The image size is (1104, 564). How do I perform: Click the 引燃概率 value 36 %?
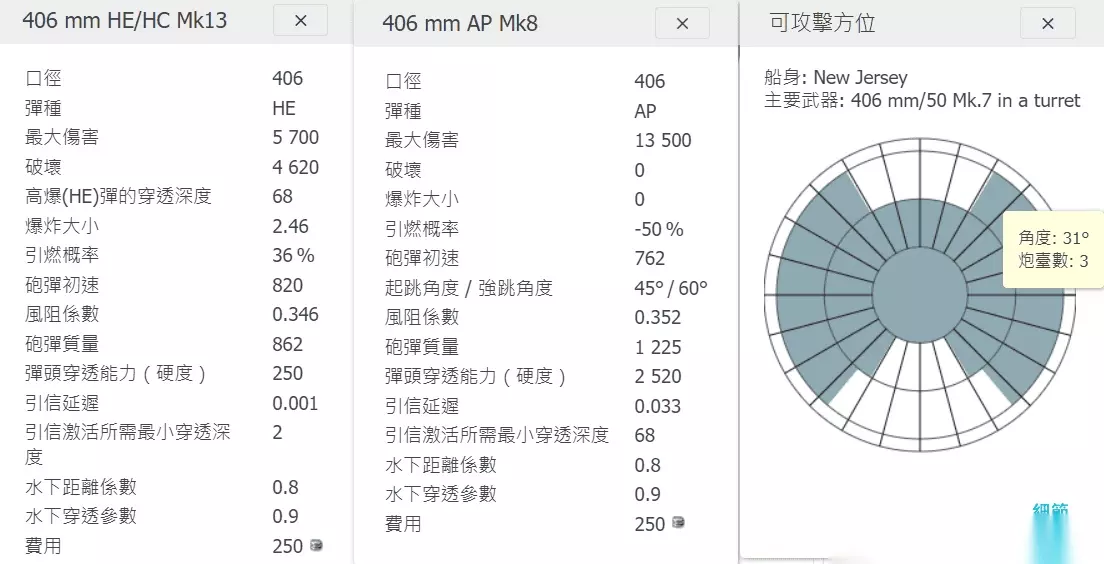(293, 255)
